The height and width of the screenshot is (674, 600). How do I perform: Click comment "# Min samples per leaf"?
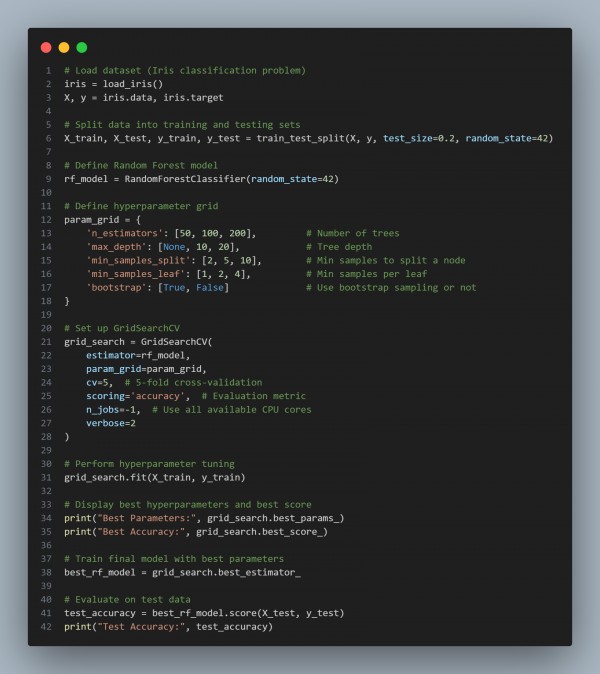(x=367, y=274)
